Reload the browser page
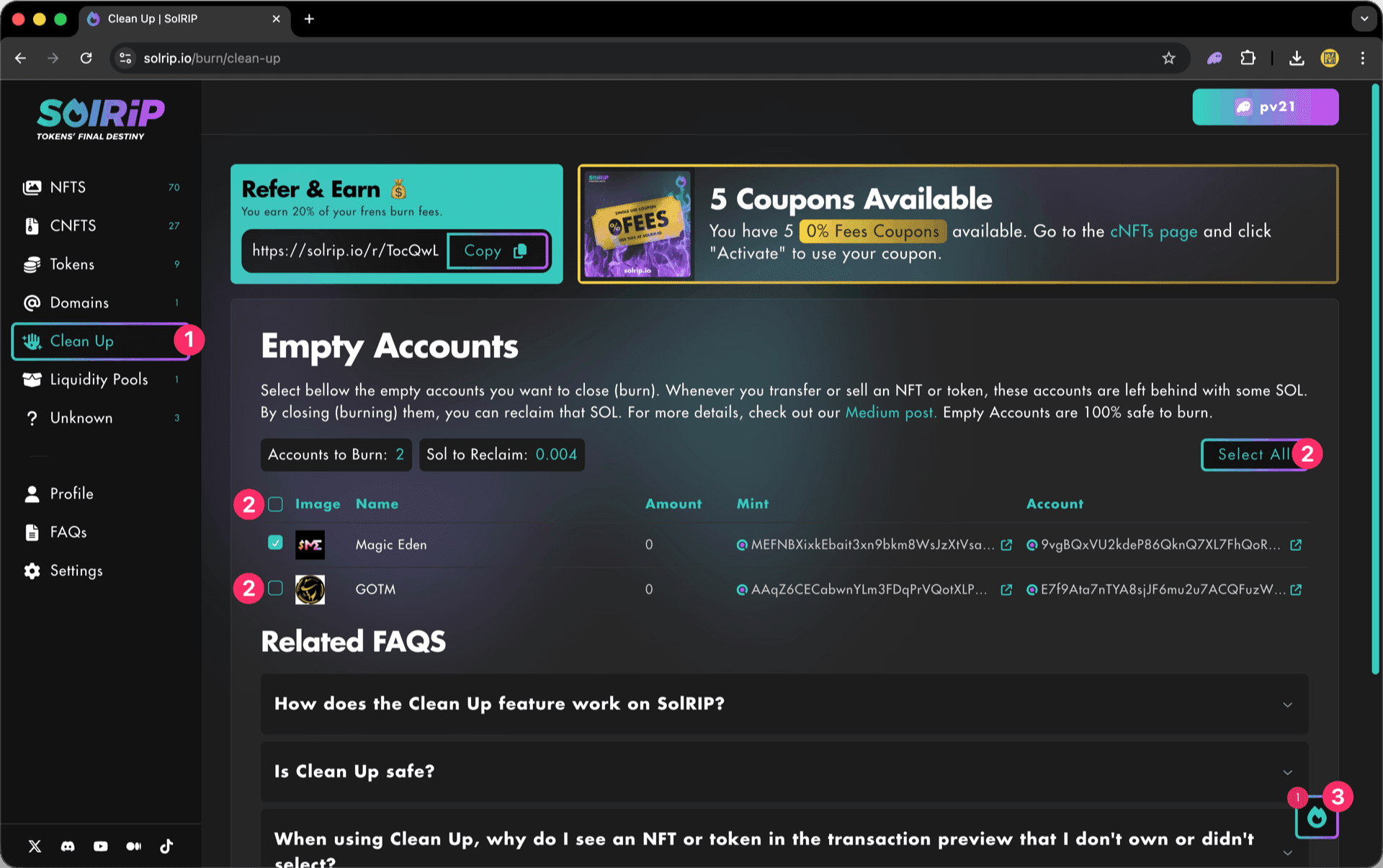Viewport: 1383px width, 868px height. click(x=86, y=58)
